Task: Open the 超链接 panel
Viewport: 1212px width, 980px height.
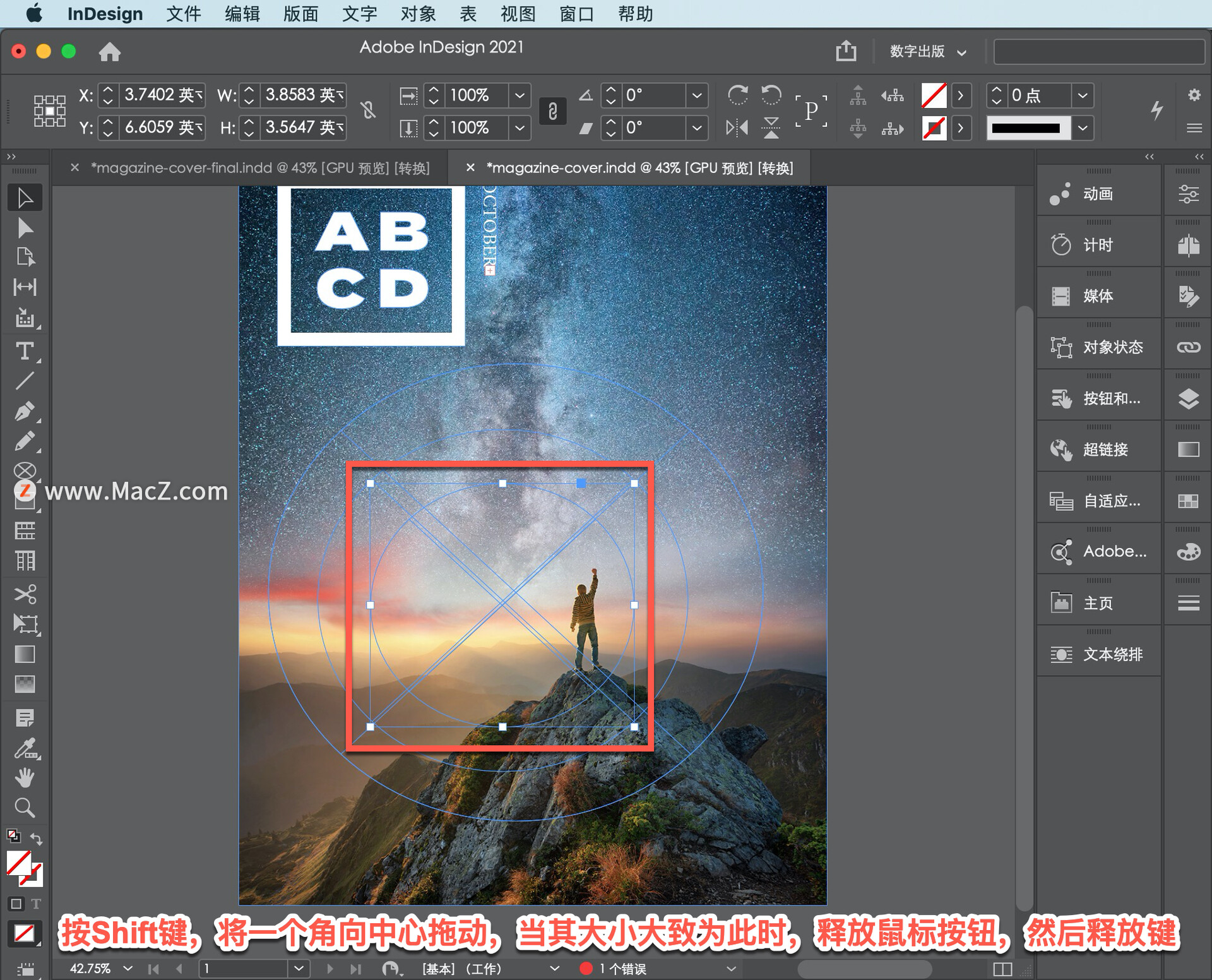Action: (x=1098, y=450)
